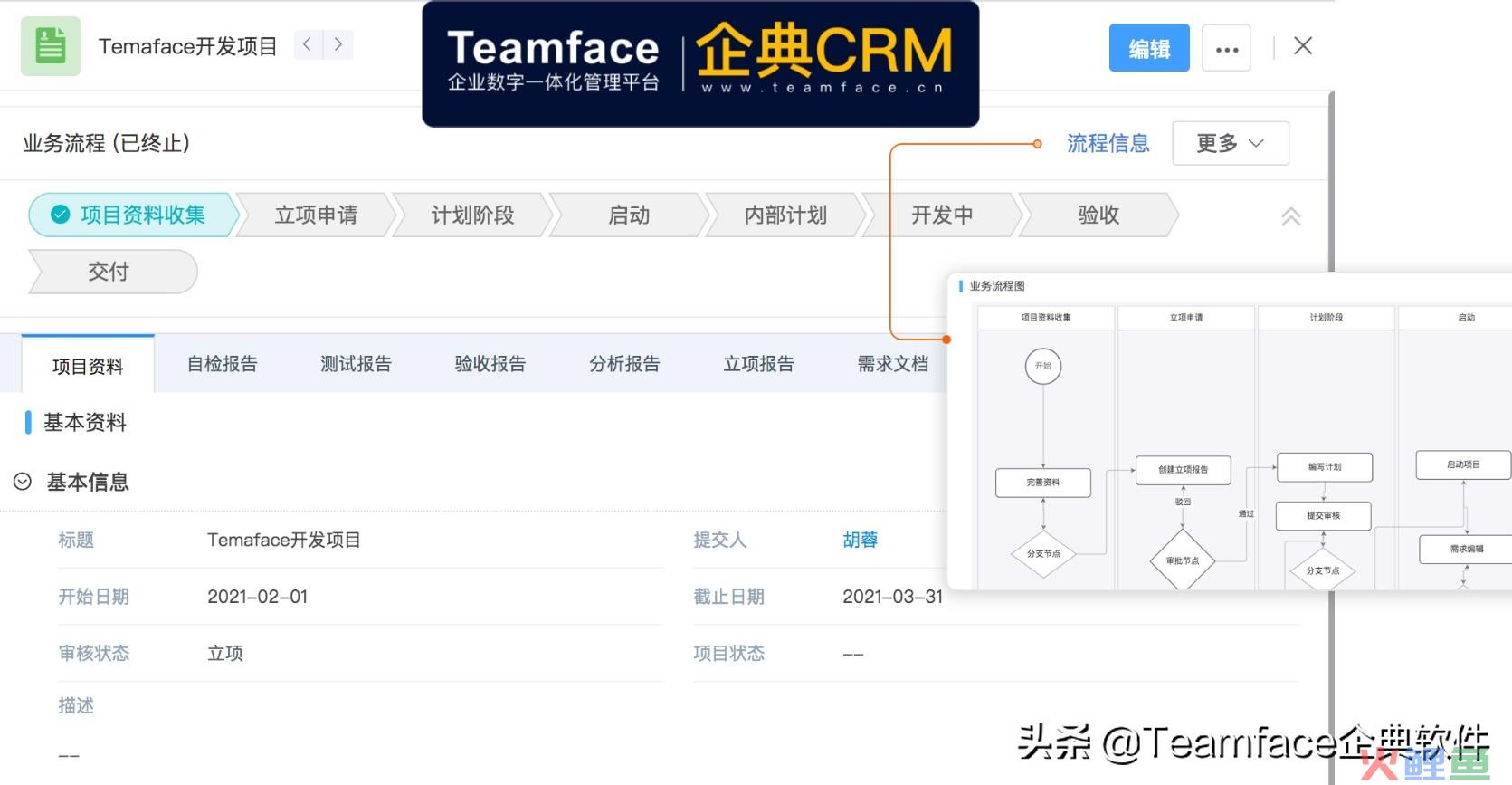This screenshot has height=785, width=1512.
Task: Click end date 2021-03-31
Action: point(893,597)
